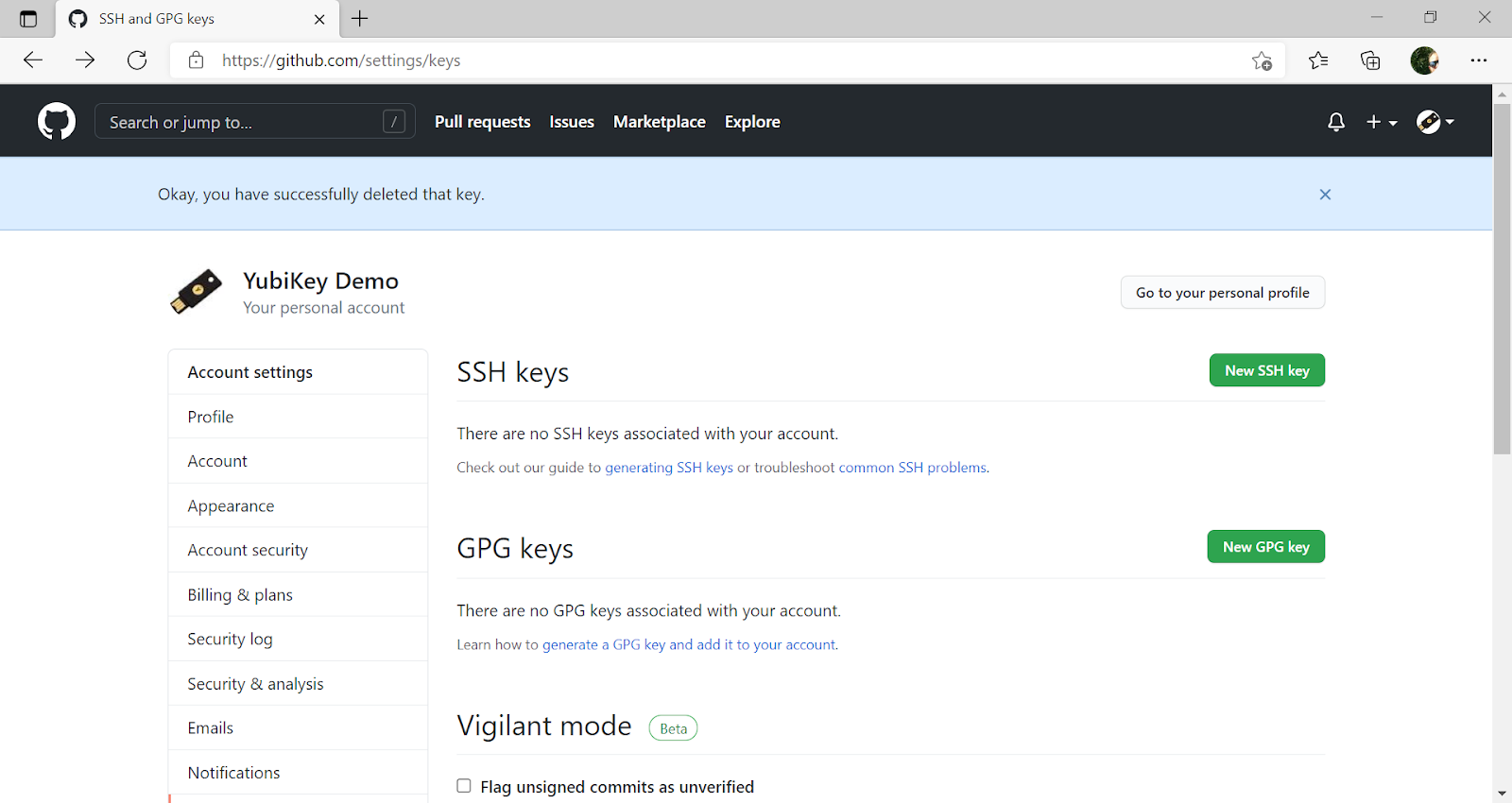Image resolution: width=1512 pixels, height=803 pixels.
Task: Open the notifications bell
Action: coord(1335,122)
